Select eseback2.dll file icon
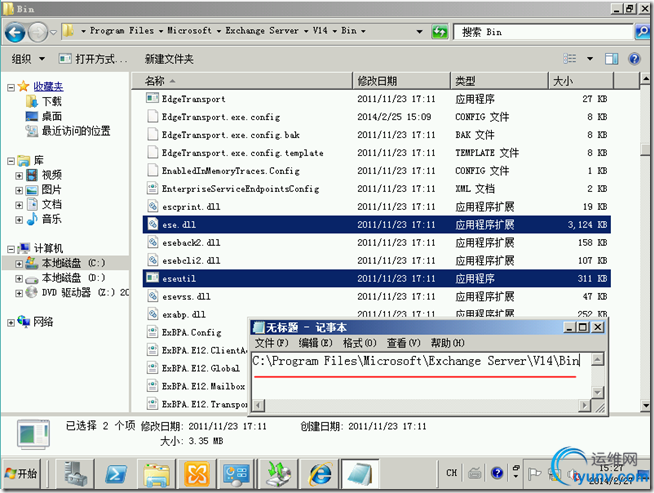This screenshot has height=493, width=654. [152, 242]
